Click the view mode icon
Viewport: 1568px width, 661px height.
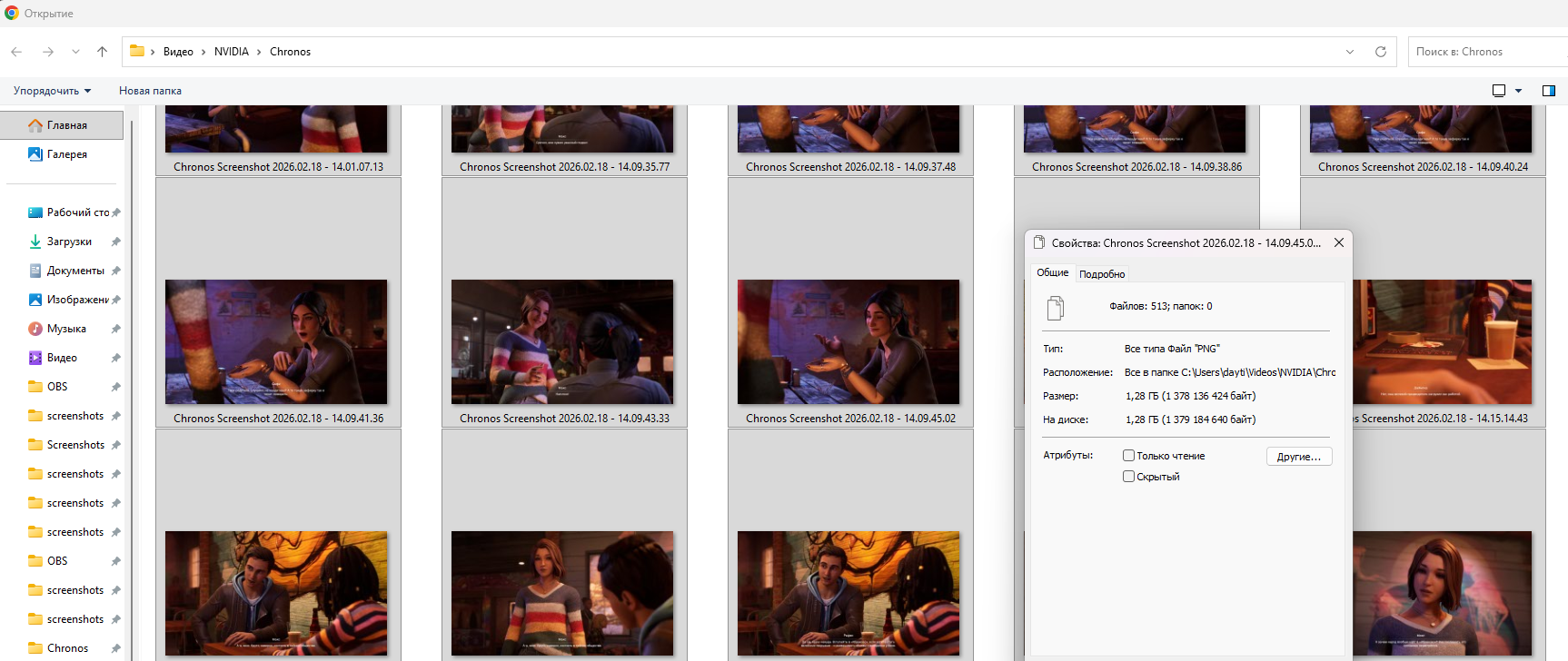pos(1499,91)
